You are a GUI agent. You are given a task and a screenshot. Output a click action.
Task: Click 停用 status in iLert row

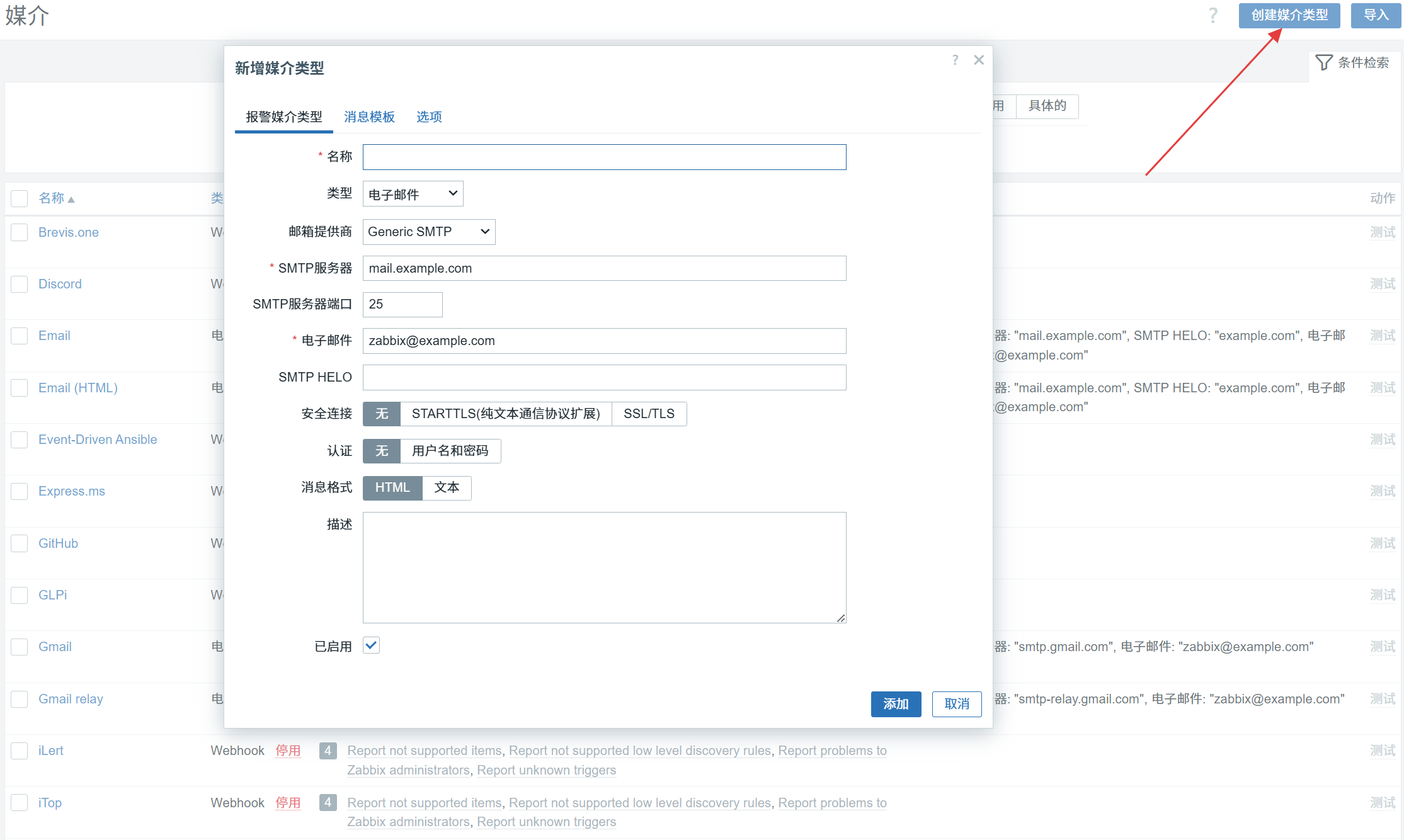point(288,751)
